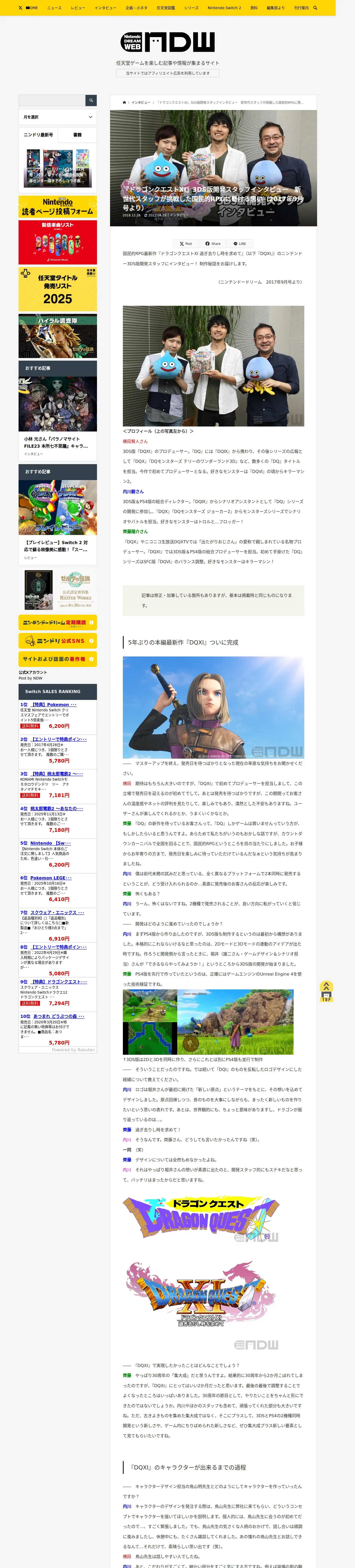
Task: Open the 任天堂タイトル発売リスト 2025 banner
Action: (58, 289)
